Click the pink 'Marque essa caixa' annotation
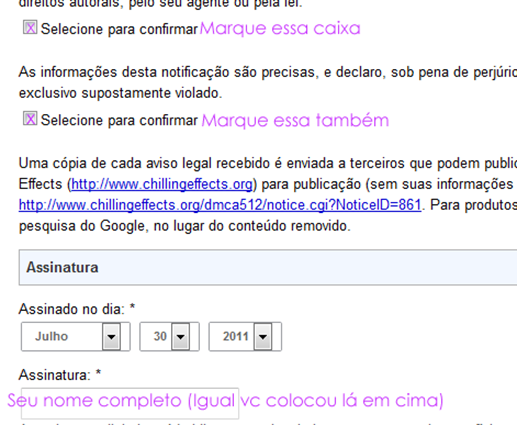Screen dimensions: 517x425 tap(280, 28)
